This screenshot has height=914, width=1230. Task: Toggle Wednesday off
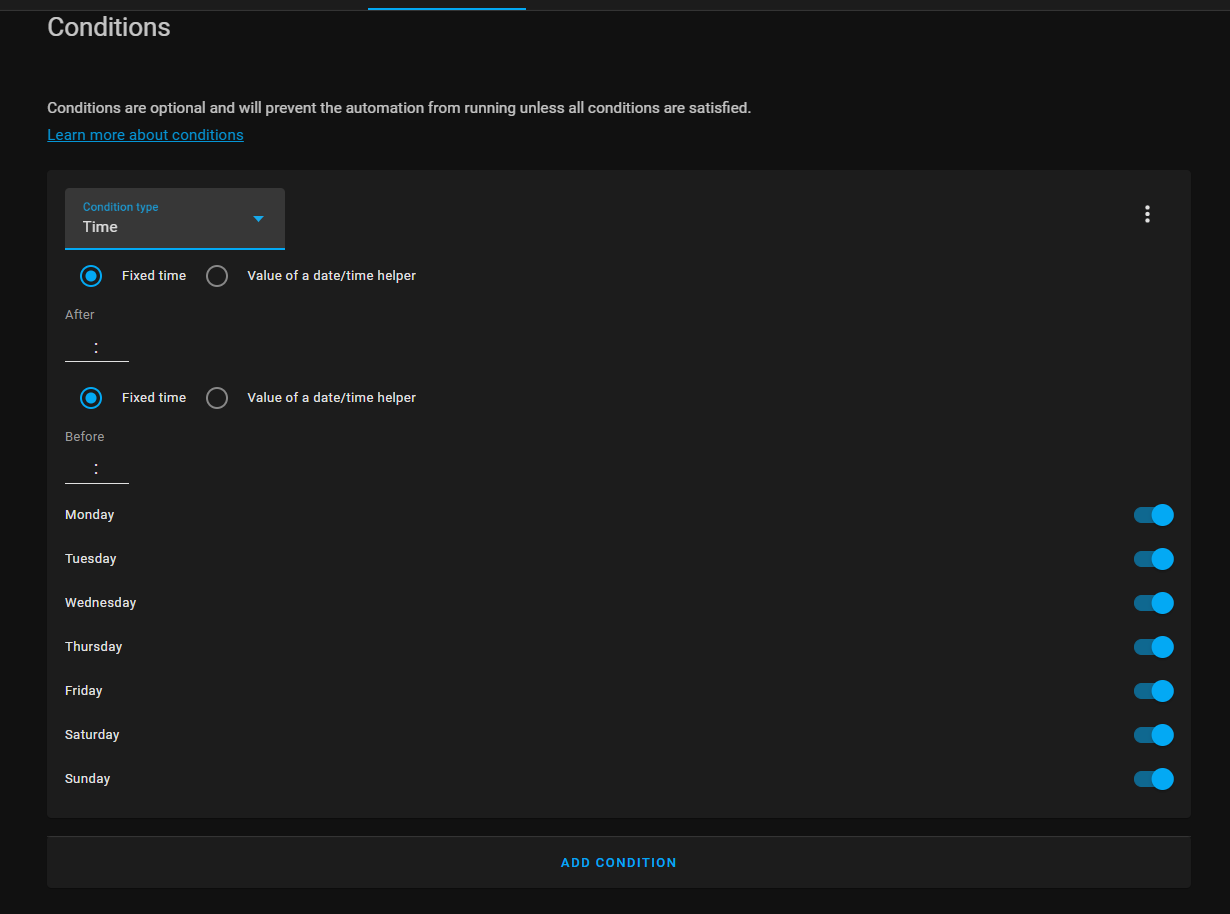pos(1153,602)
